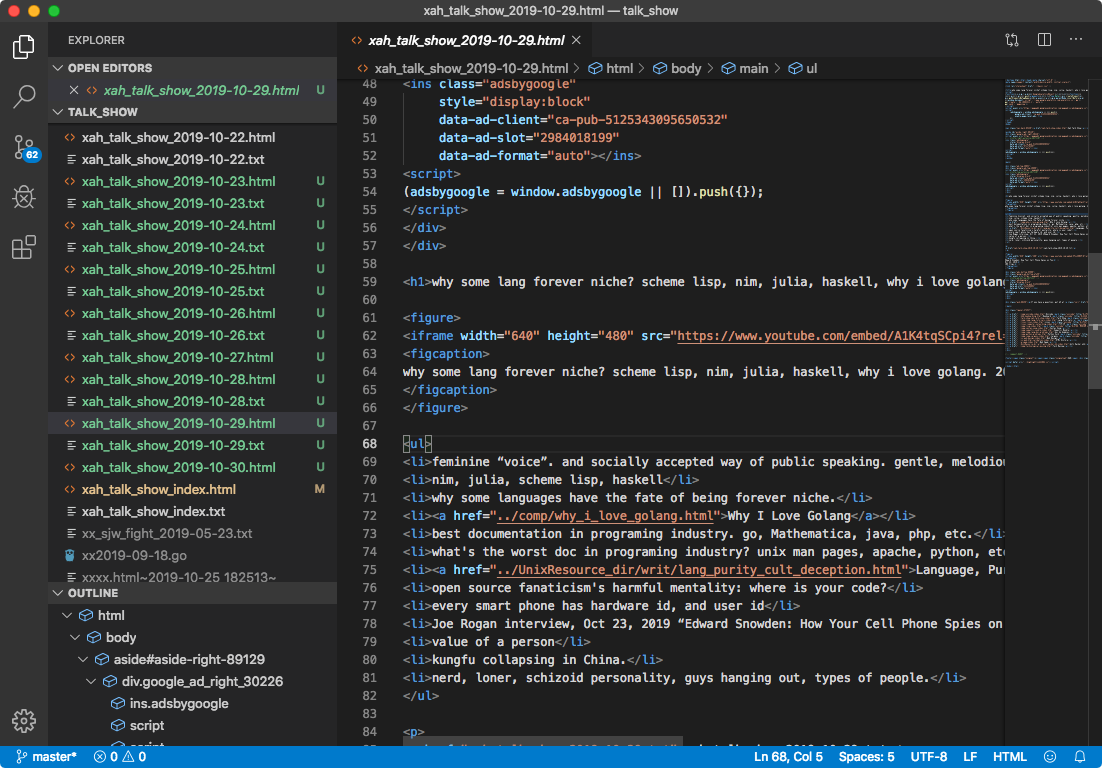Viewport: 1102px width, 768px height.
Task: Select ins.adsbygoogle in Outline
Action: (x=179, y=703)
